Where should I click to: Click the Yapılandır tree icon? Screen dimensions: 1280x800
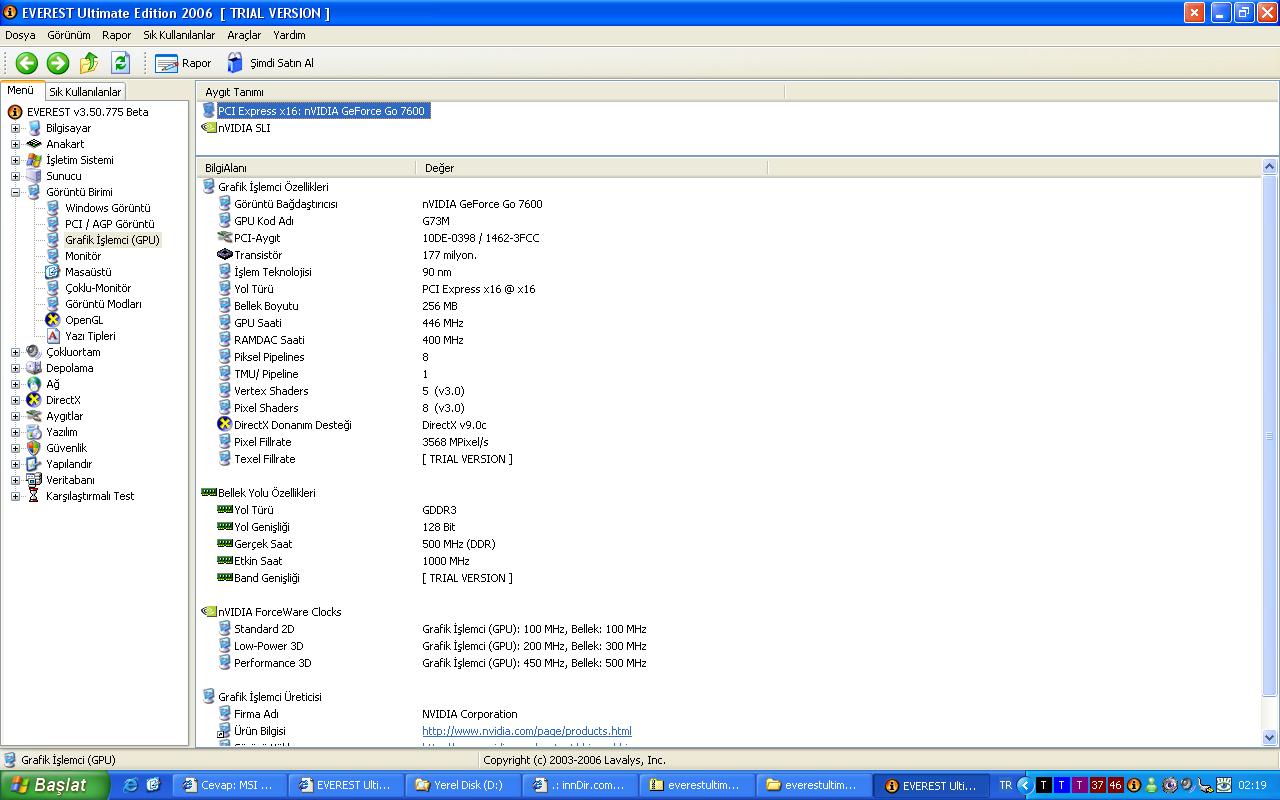click(34, 464)
